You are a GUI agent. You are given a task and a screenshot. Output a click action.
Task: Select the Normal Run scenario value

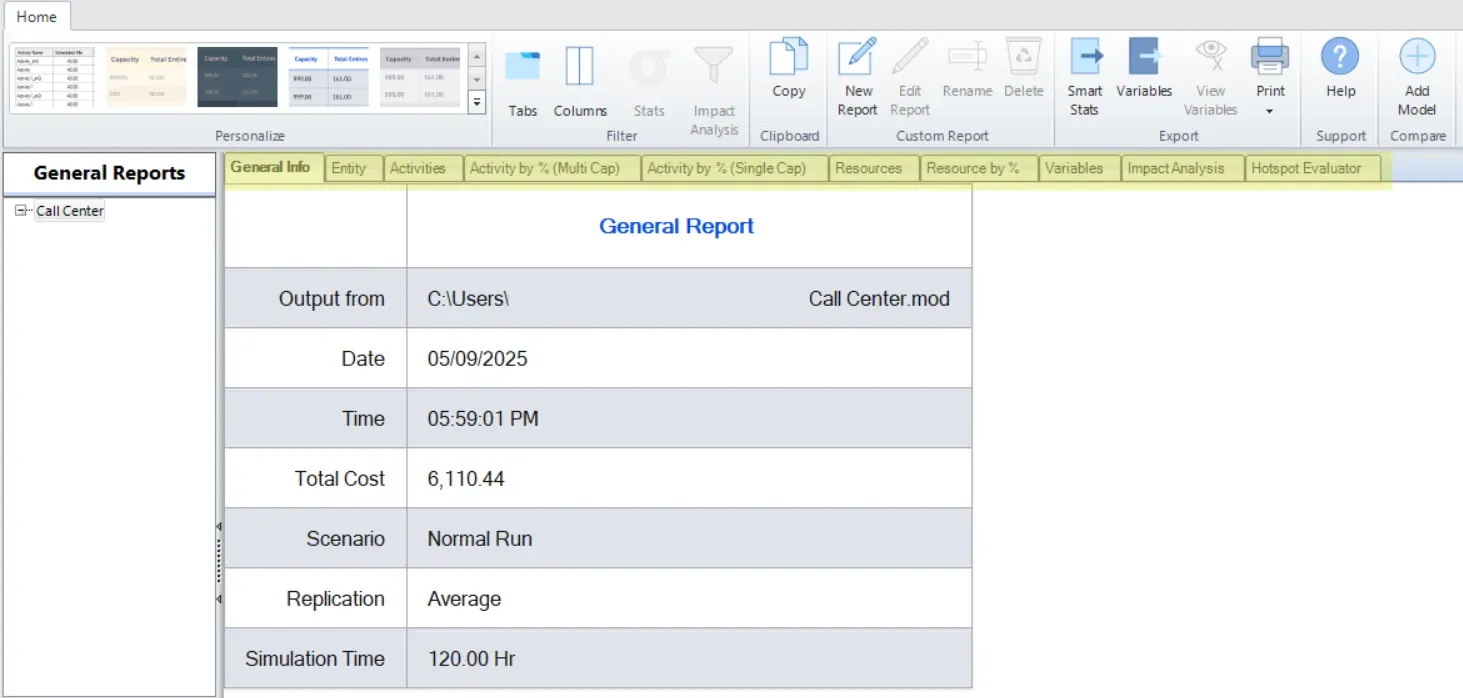point(480,538)
